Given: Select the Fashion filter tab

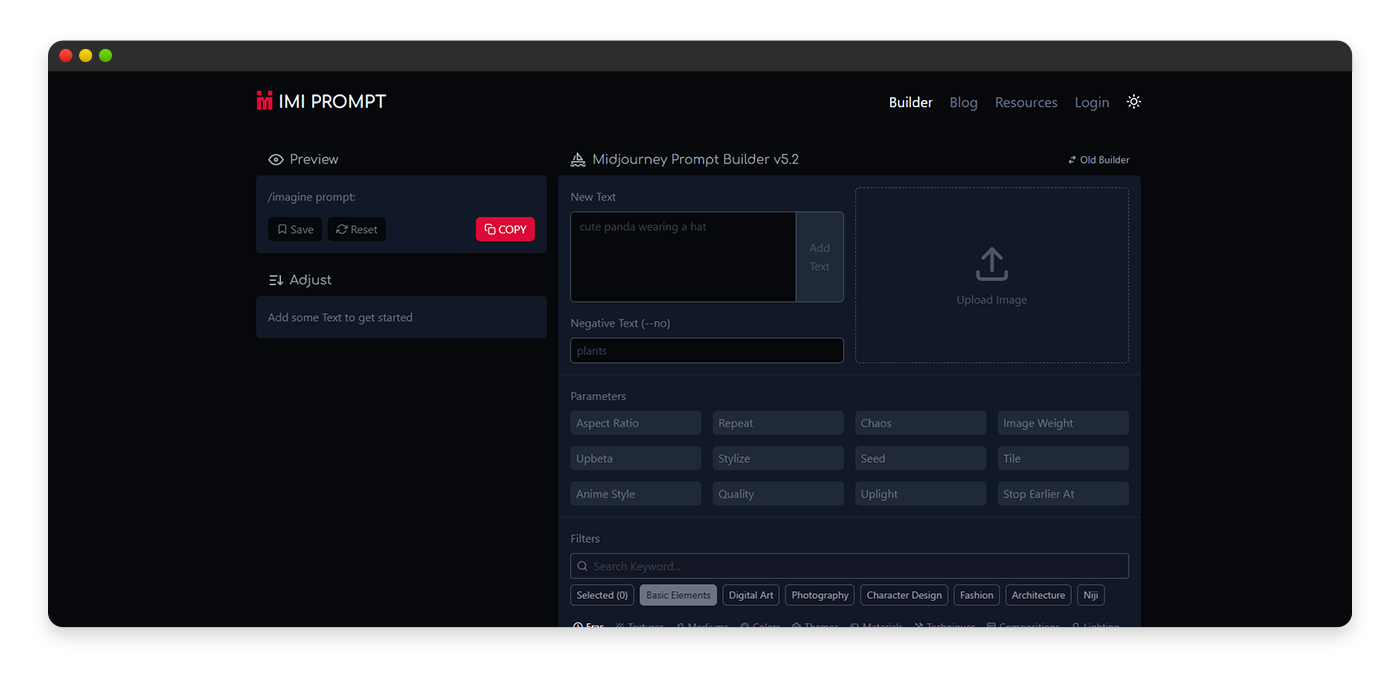Looking at the screenshot, I should (x=977, y=595).
